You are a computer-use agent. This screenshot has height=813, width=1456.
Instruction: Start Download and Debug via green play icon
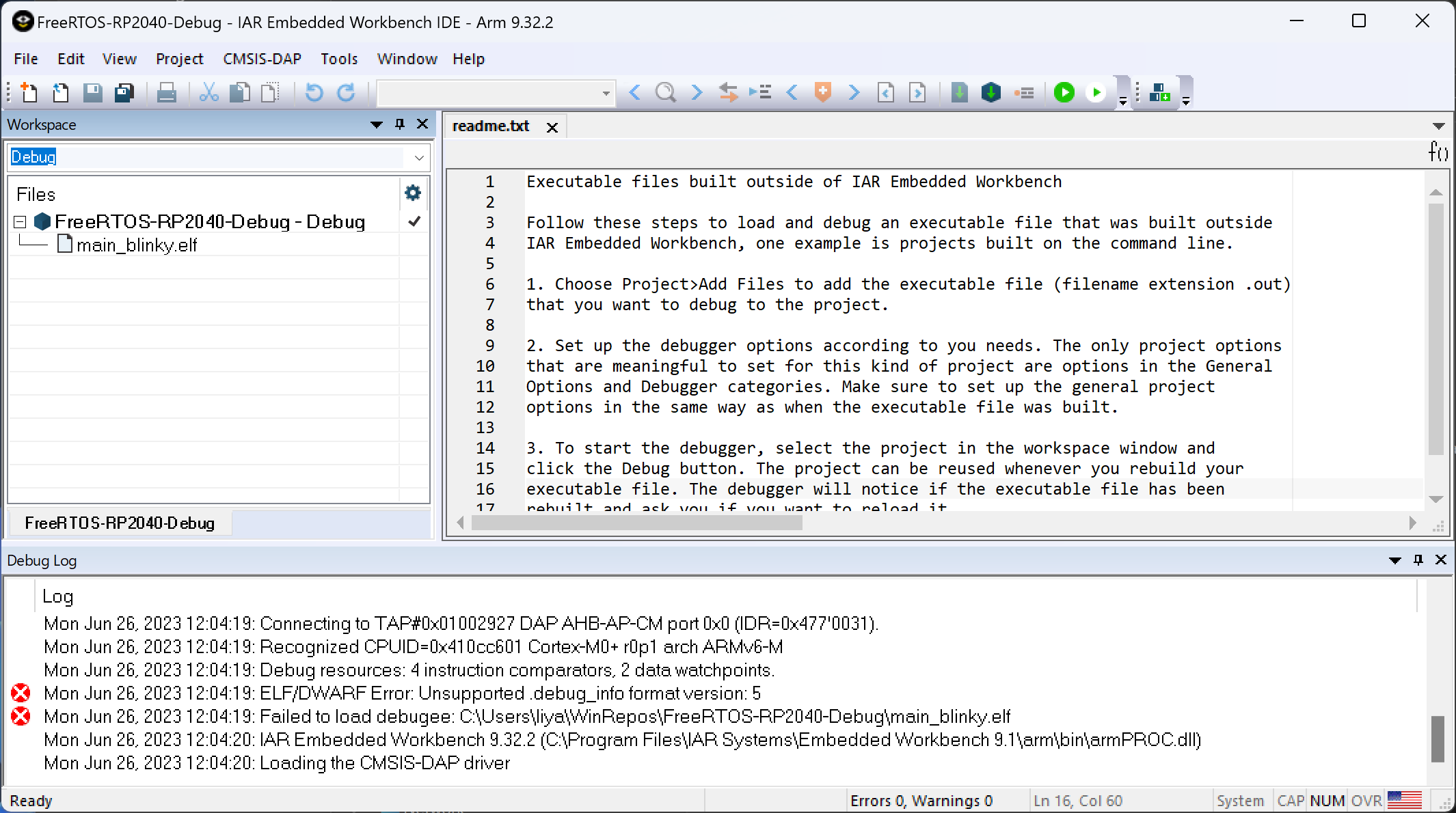click(x=1064, y=92)
